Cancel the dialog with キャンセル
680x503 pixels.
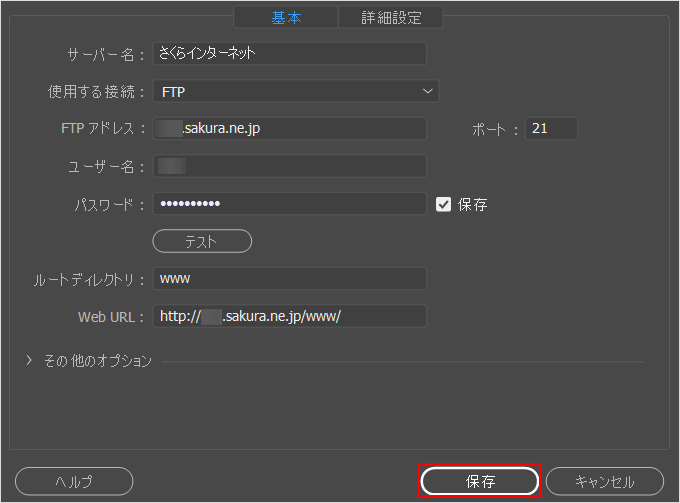coord(604,481)
